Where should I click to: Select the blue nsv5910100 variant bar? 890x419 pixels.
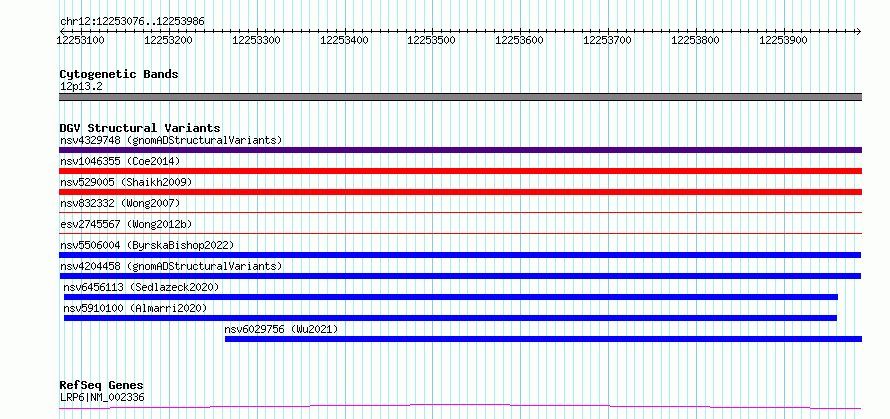pyautogui.click(x=450, y=318)
